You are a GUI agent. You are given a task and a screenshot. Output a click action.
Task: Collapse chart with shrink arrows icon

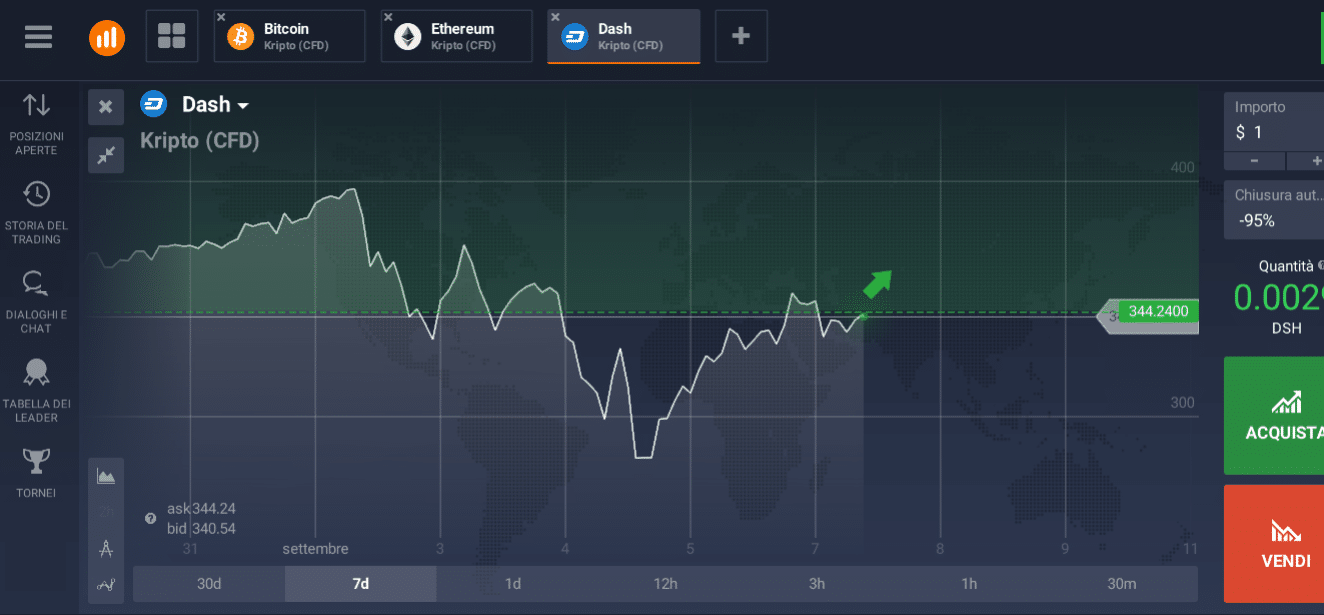(106, 155)
